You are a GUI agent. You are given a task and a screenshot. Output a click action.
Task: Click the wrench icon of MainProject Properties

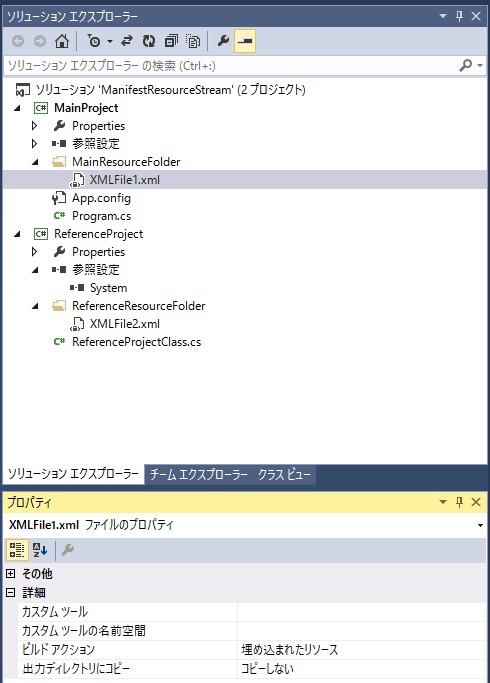click(59, 126)
